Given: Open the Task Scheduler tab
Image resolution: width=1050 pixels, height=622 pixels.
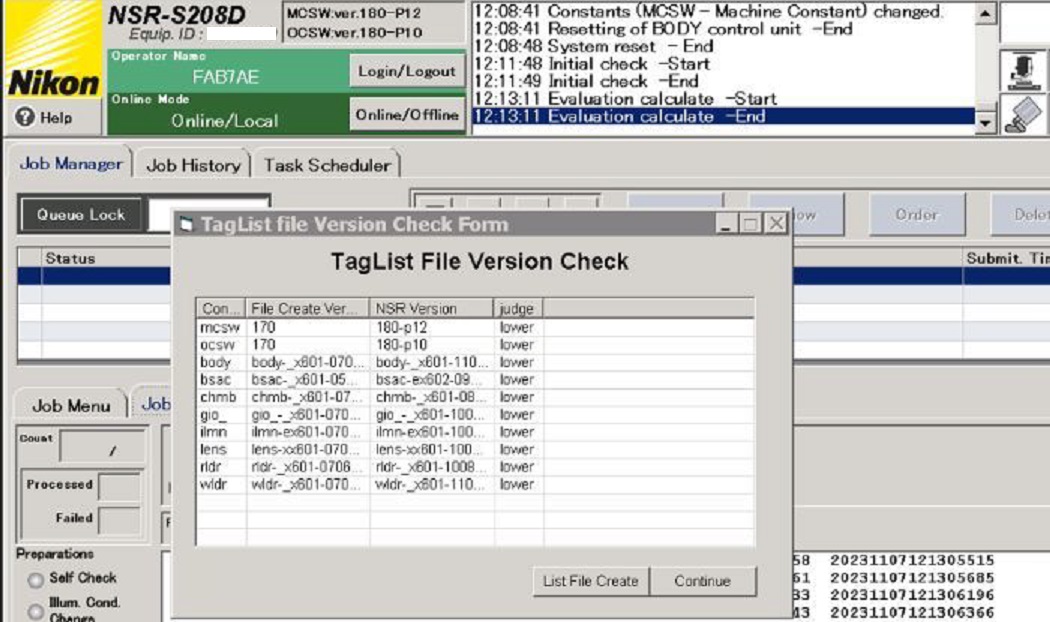Looking at the screenshot, I should [x=327, y=165].
